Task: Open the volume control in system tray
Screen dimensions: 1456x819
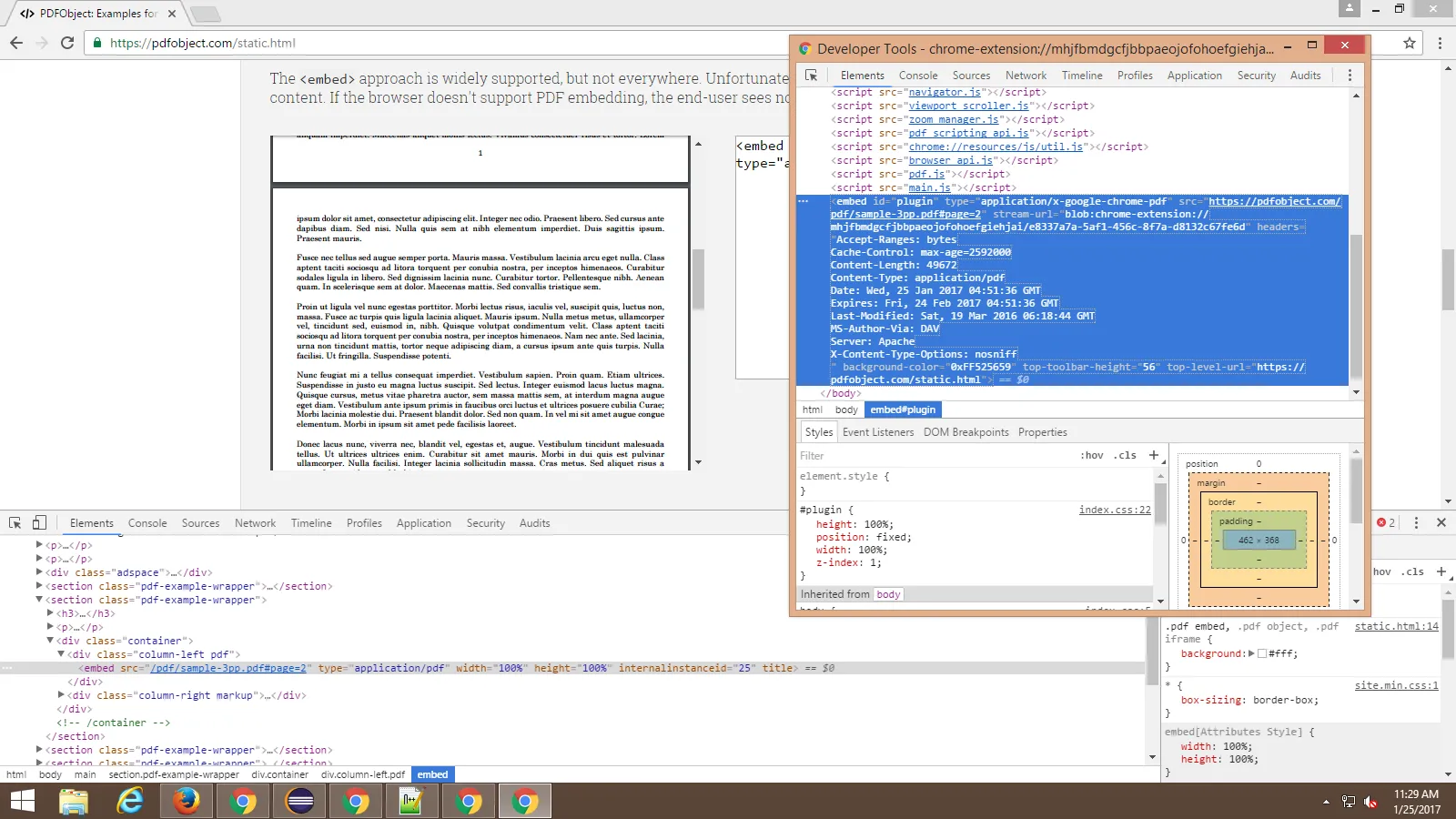Action: coord(1370,802)
